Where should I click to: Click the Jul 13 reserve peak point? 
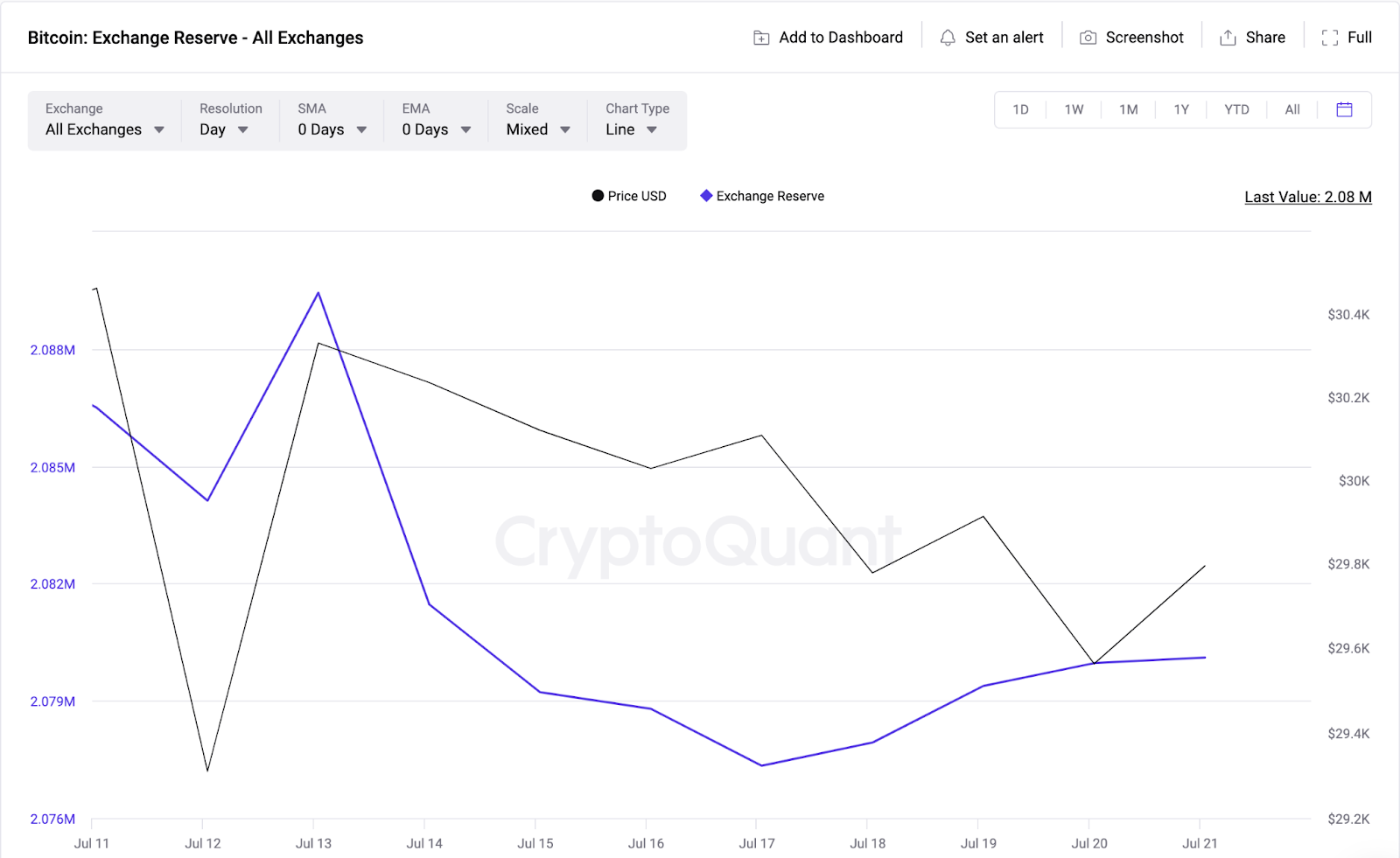[318, 293]
